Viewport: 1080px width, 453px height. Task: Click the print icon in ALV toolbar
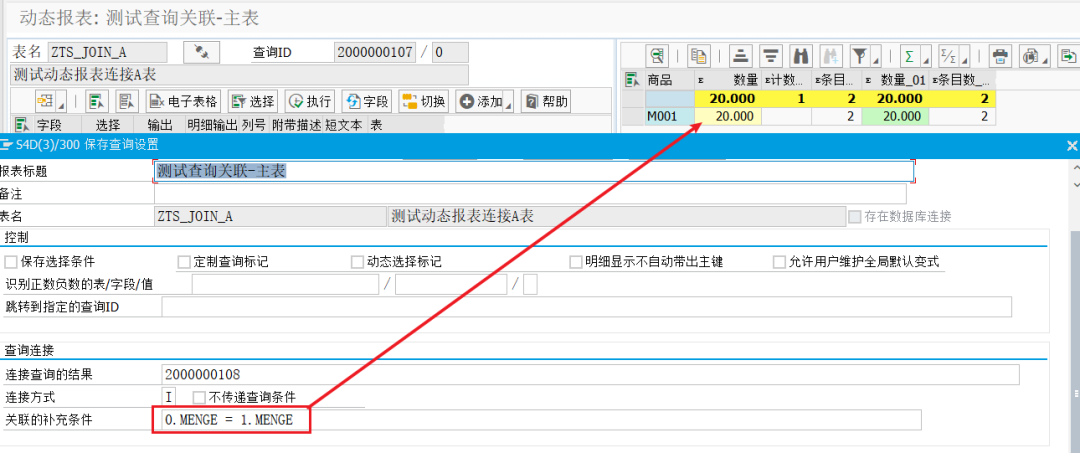tap(1000, 55)
